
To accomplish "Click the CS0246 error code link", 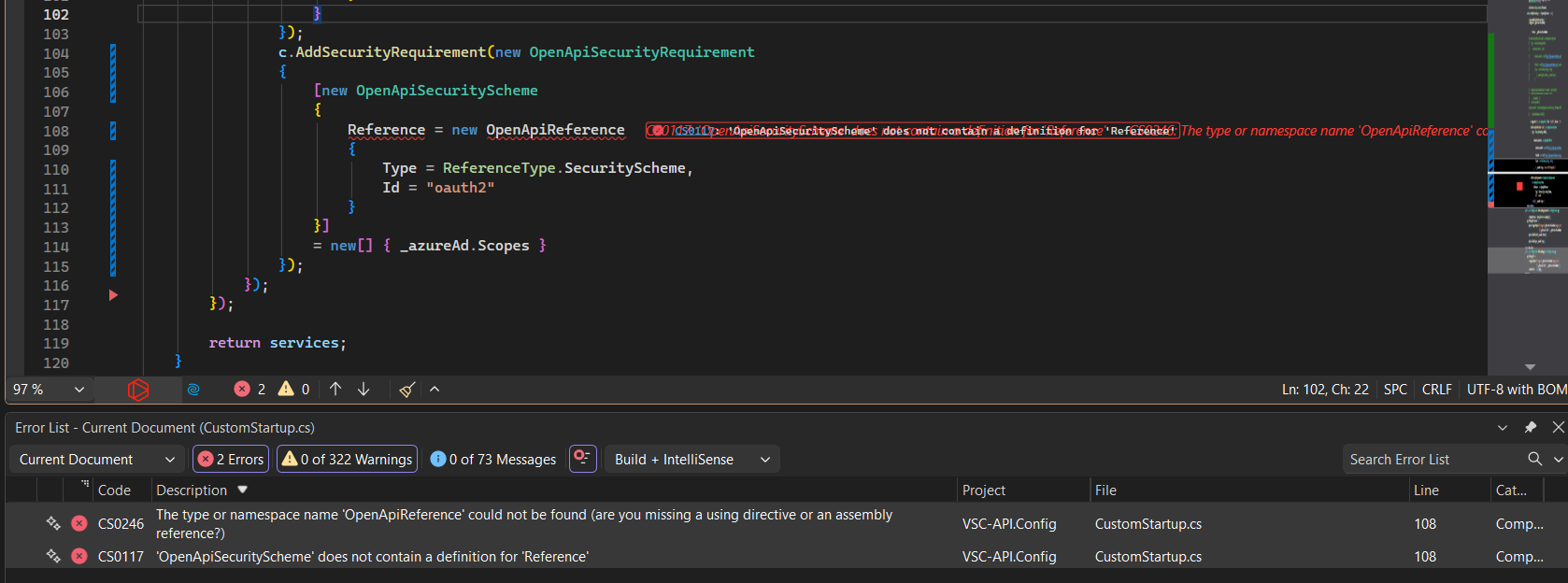I will tap(121, 524).
